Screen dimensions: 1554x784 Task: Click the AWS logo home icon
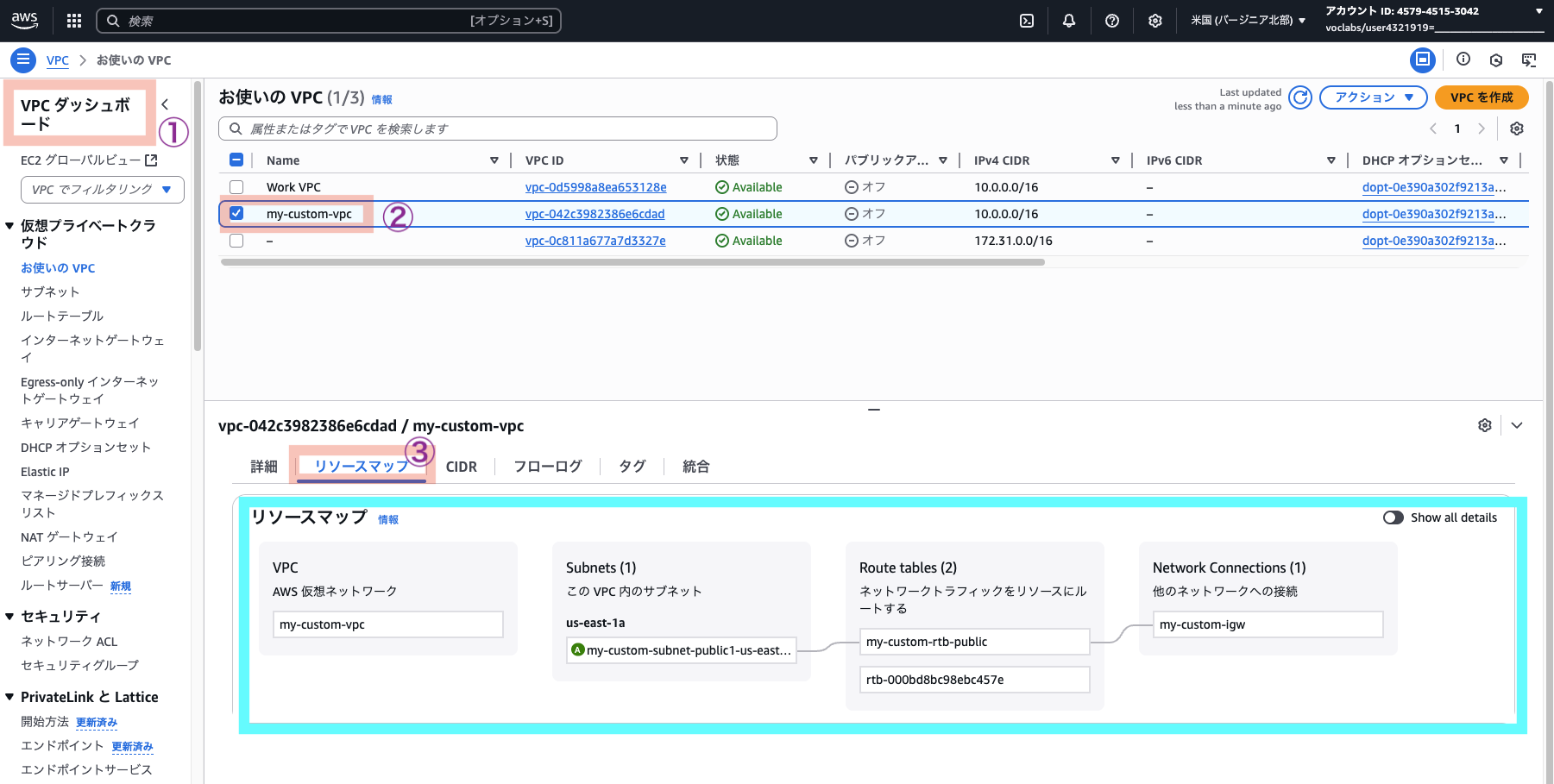point(24,21)
